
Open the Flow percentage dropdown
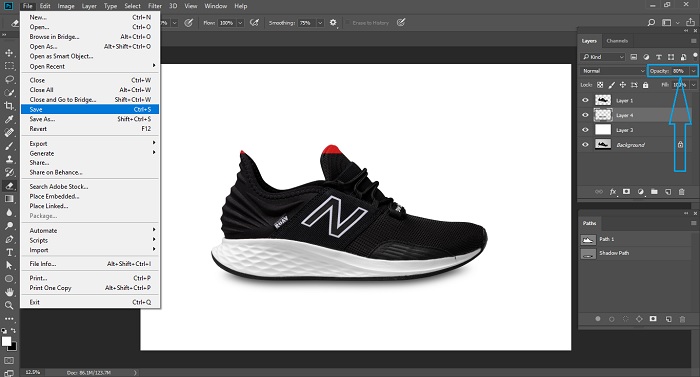pyautogui.click(x=240, y=23)
